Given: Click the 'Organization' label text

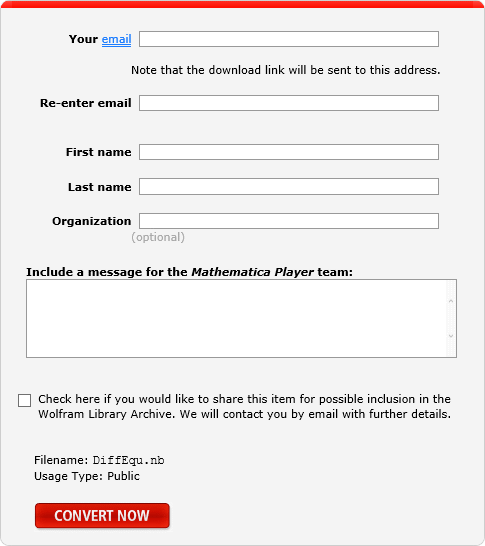Looking at the screenshot, I should click(x=92, y=221).
